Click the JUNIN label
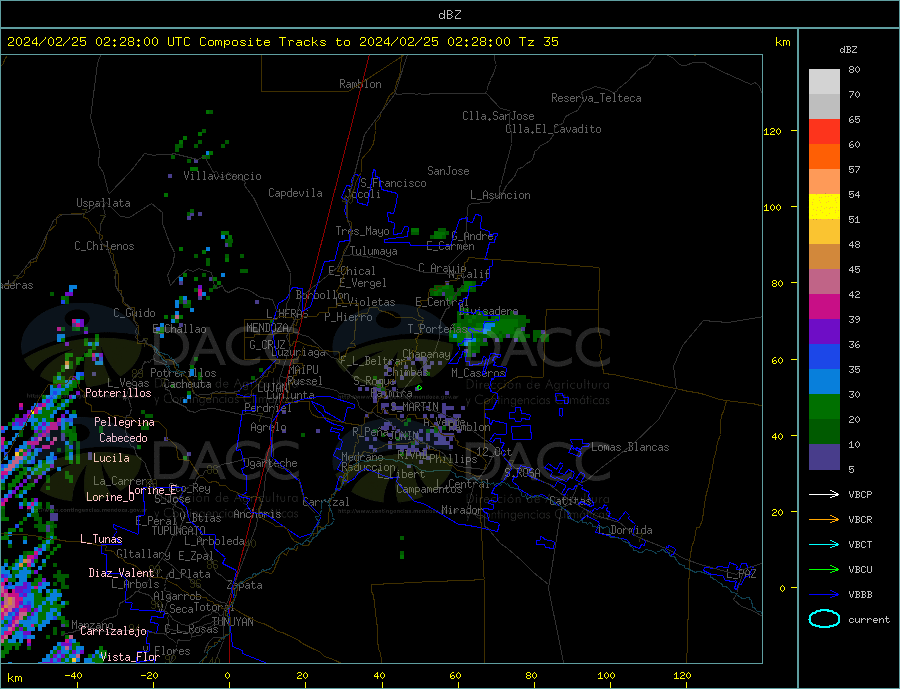Screen dimensions: 900x689 [404, 436]
